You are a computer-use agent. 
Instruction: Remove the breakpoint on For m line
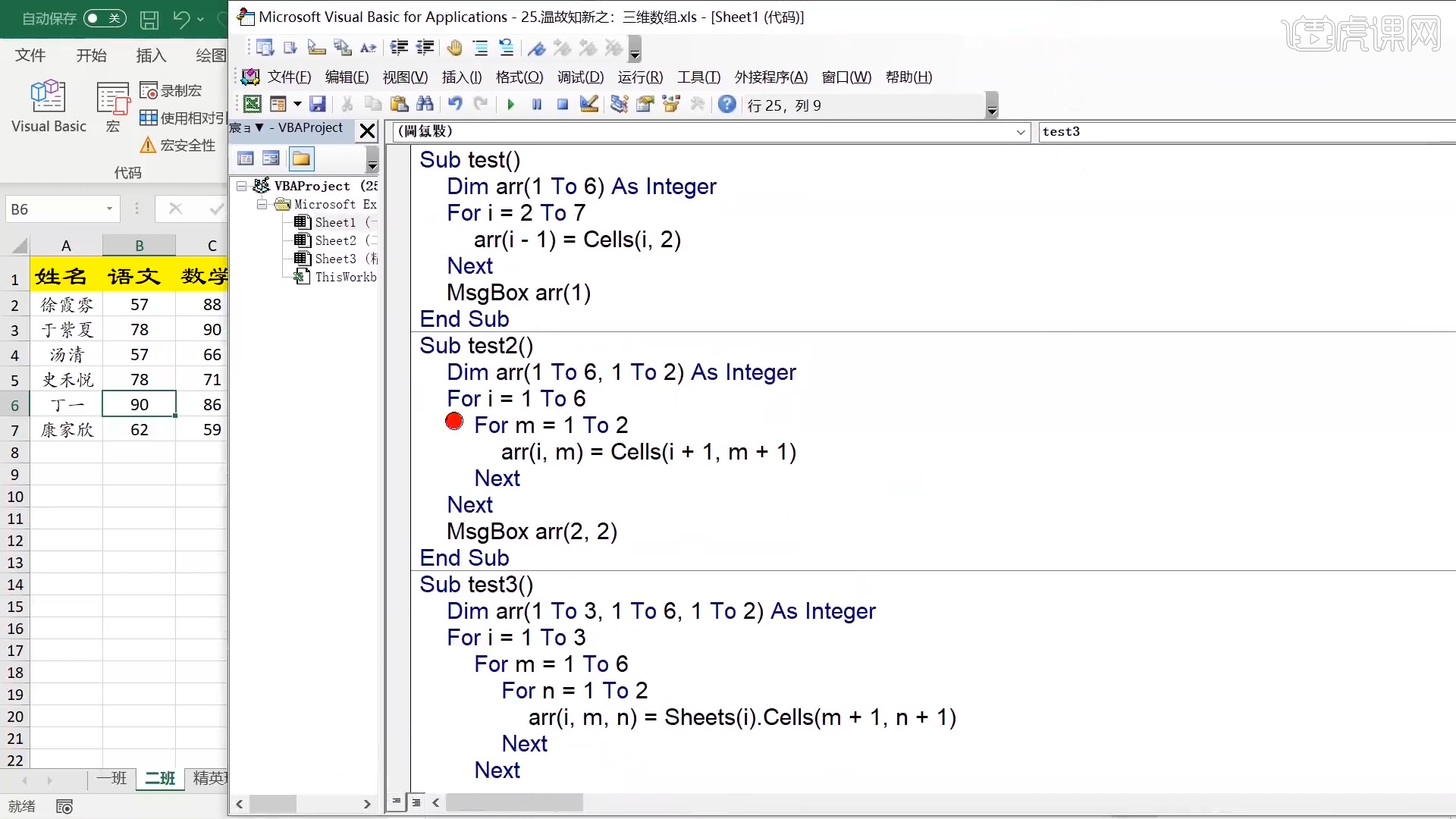click(x=454, y=422)
